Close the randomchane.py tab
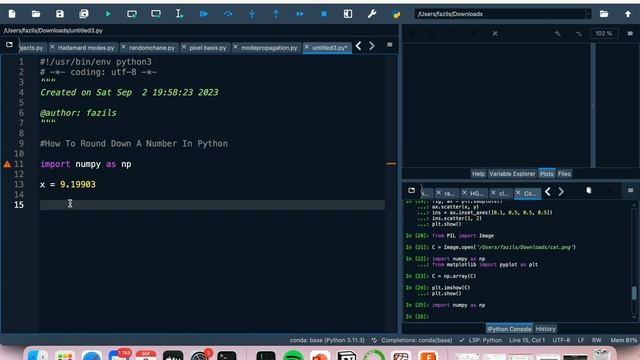Viewport: 640px width, 360px height. (x=123, y=47)
